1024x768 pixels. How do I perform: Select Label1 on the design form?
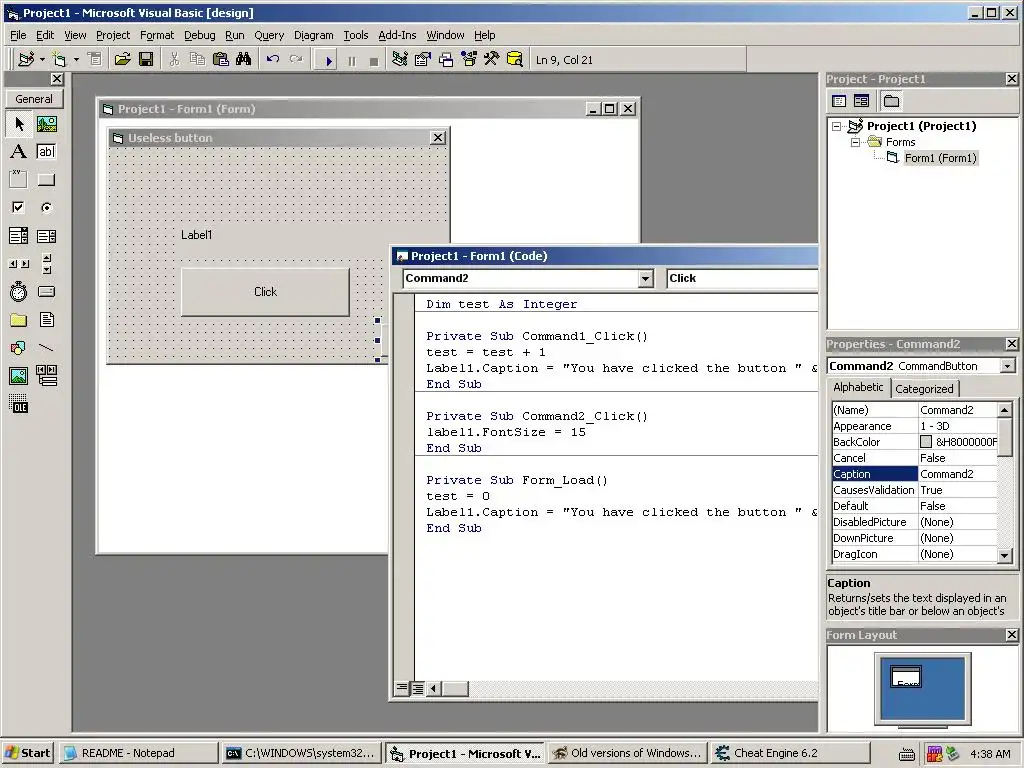197,235
